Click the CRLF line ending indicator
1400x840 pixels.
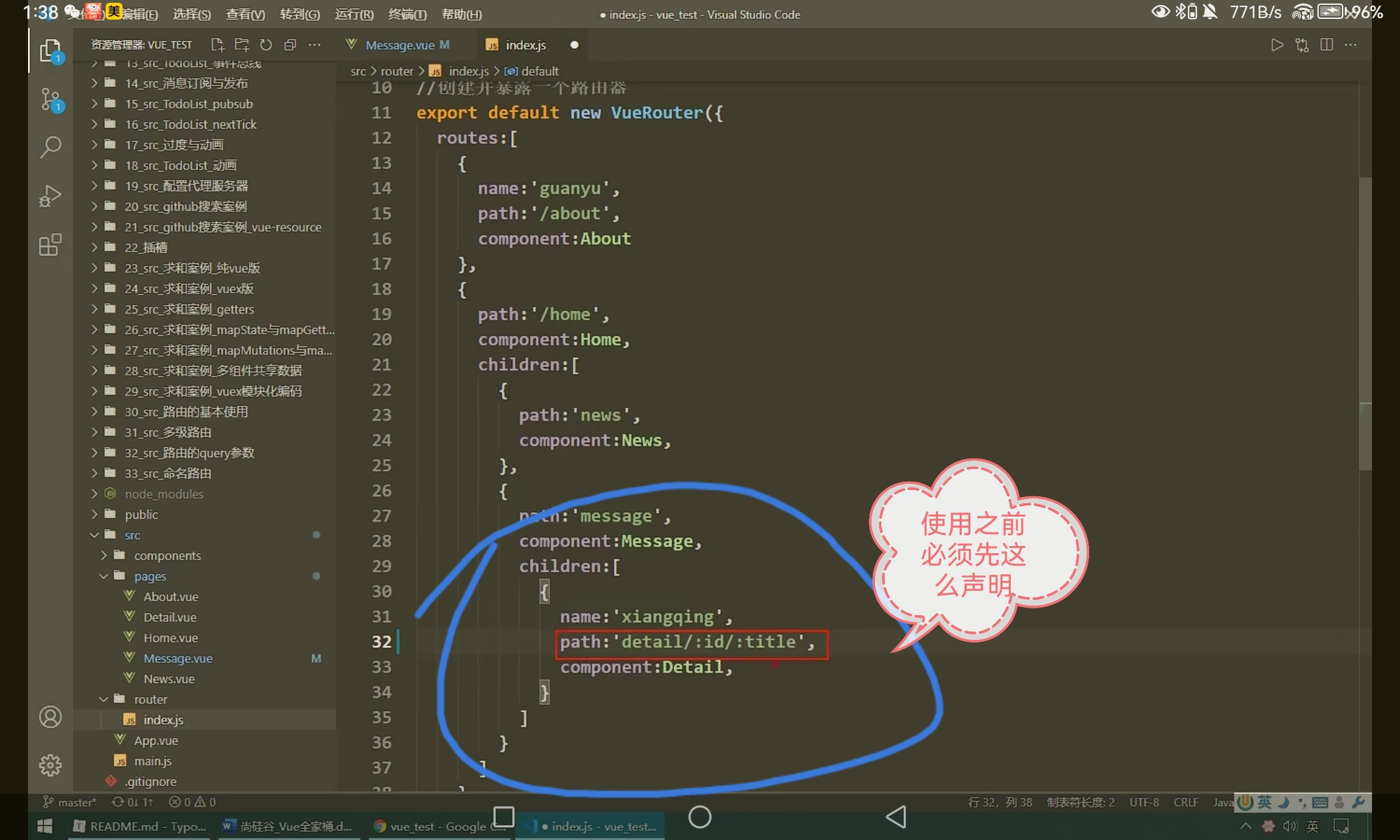(1186, 802)
